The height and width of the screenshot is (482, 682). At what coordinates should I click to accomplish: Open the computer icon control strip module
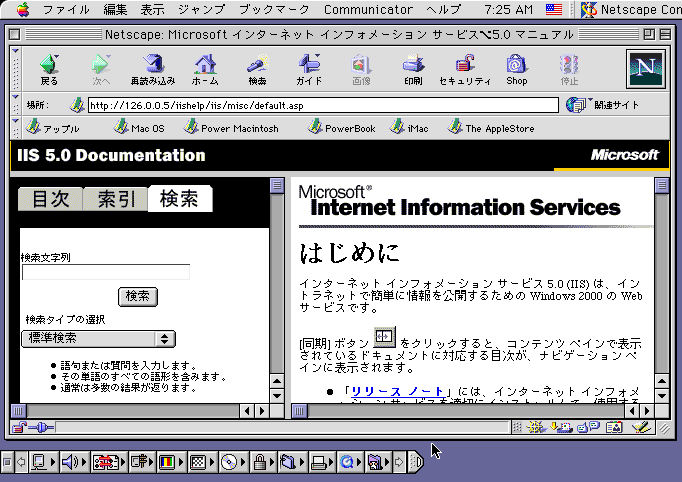click(x=43, y=462)
